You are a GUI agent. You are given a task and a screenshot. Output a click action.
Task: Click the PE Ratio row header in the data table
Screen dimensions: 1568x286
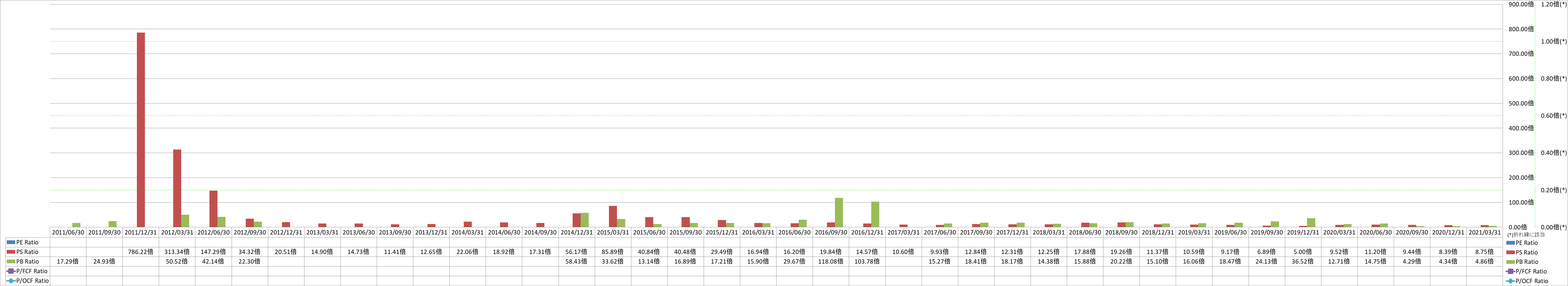pyautogui.click(x=27, y=242)
